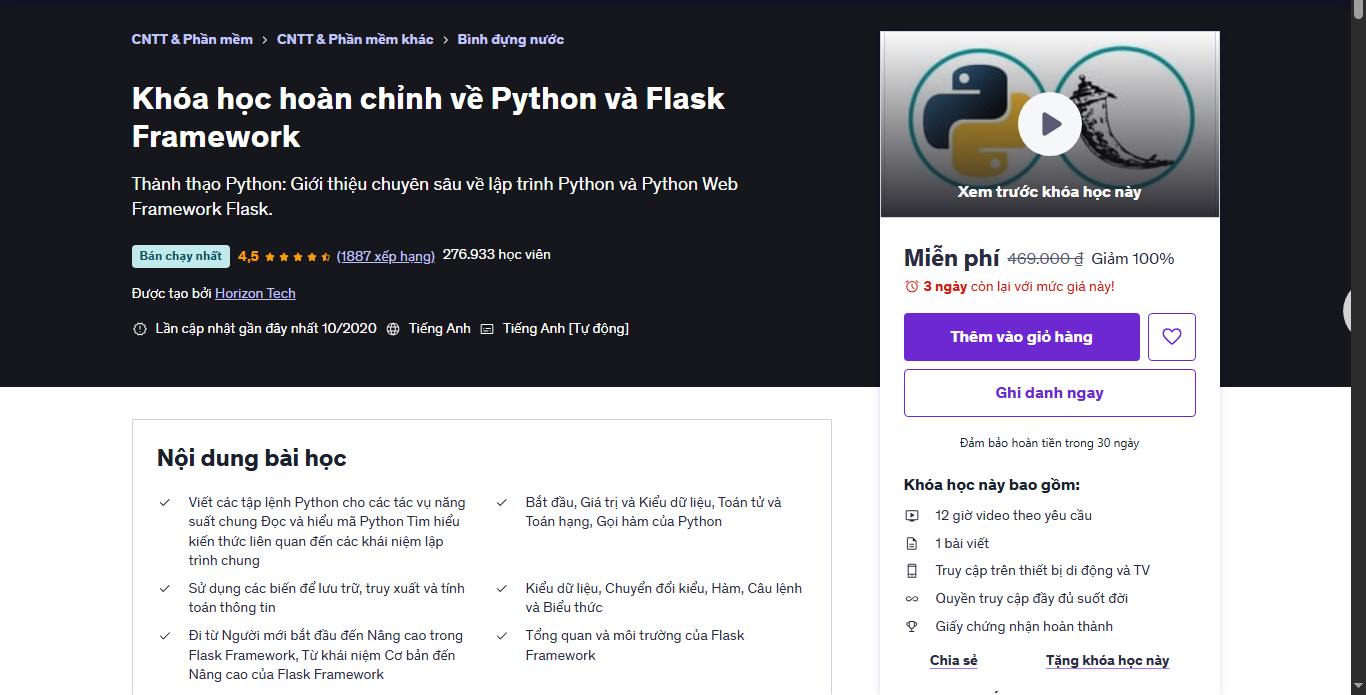Click the closed captions icon

pyautogui.click(x=487, y=329)
